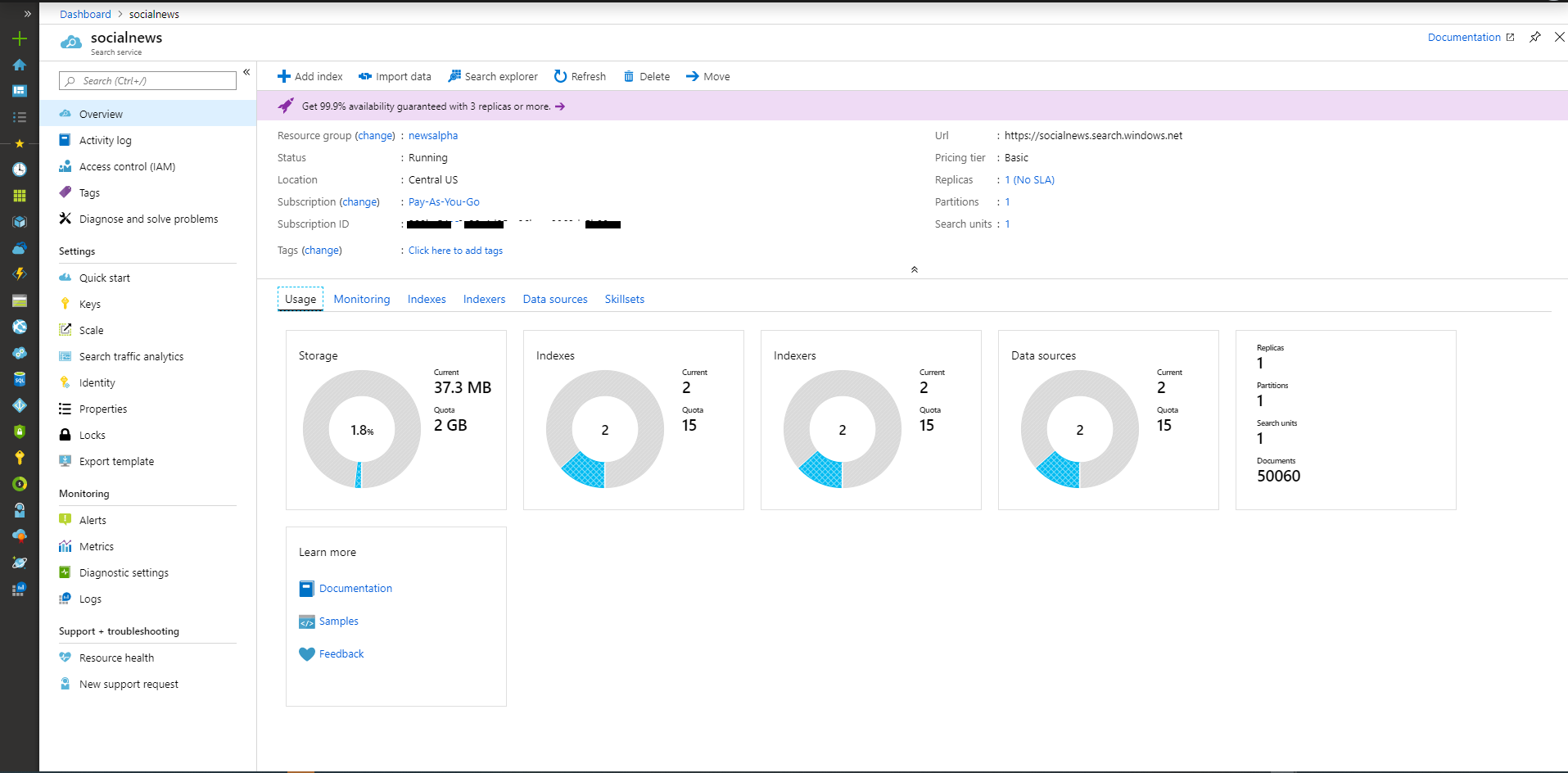Open yellow key vault icon in rail
Screen dimensions: 1568x773
tap(20, 458)
